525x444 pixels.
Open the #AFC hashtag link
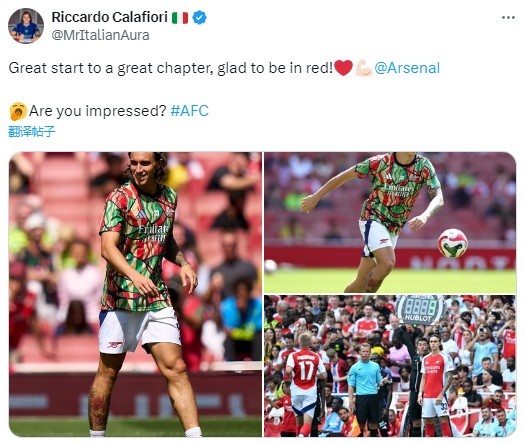189,111
